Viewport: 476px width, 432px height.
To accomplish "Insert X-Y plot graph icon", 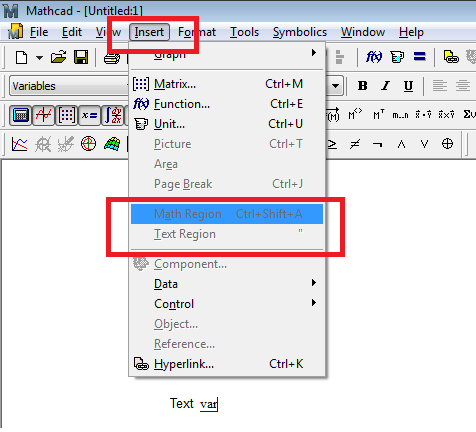I will coord(20,144).
